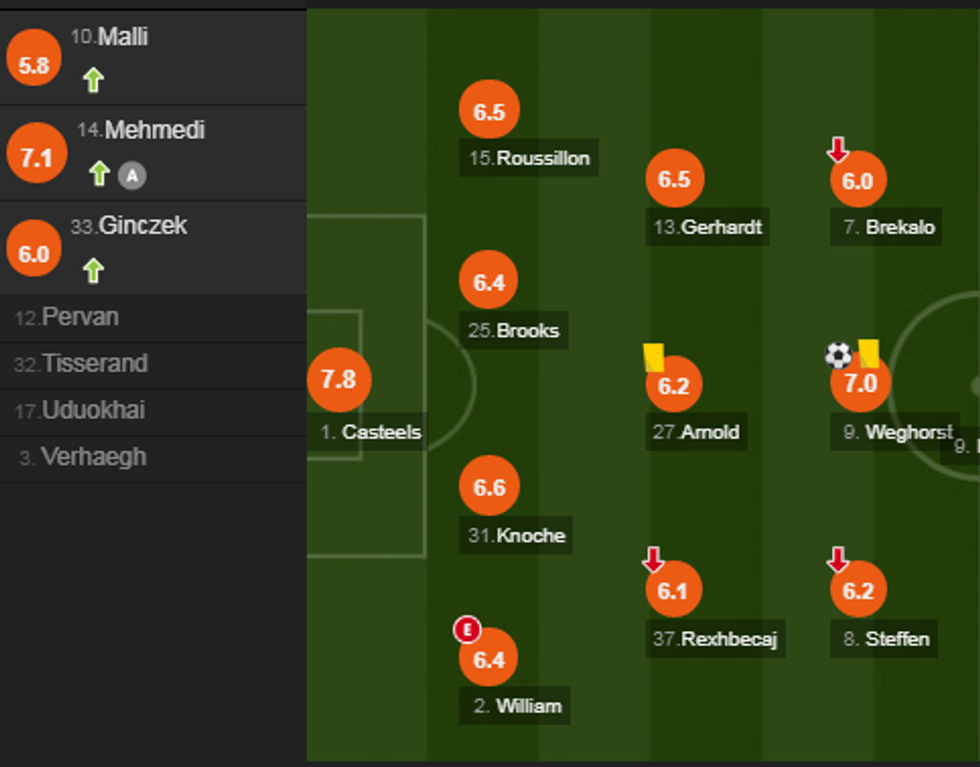
Task: Select unused substitute Pervan
Action: pos(80,318)
